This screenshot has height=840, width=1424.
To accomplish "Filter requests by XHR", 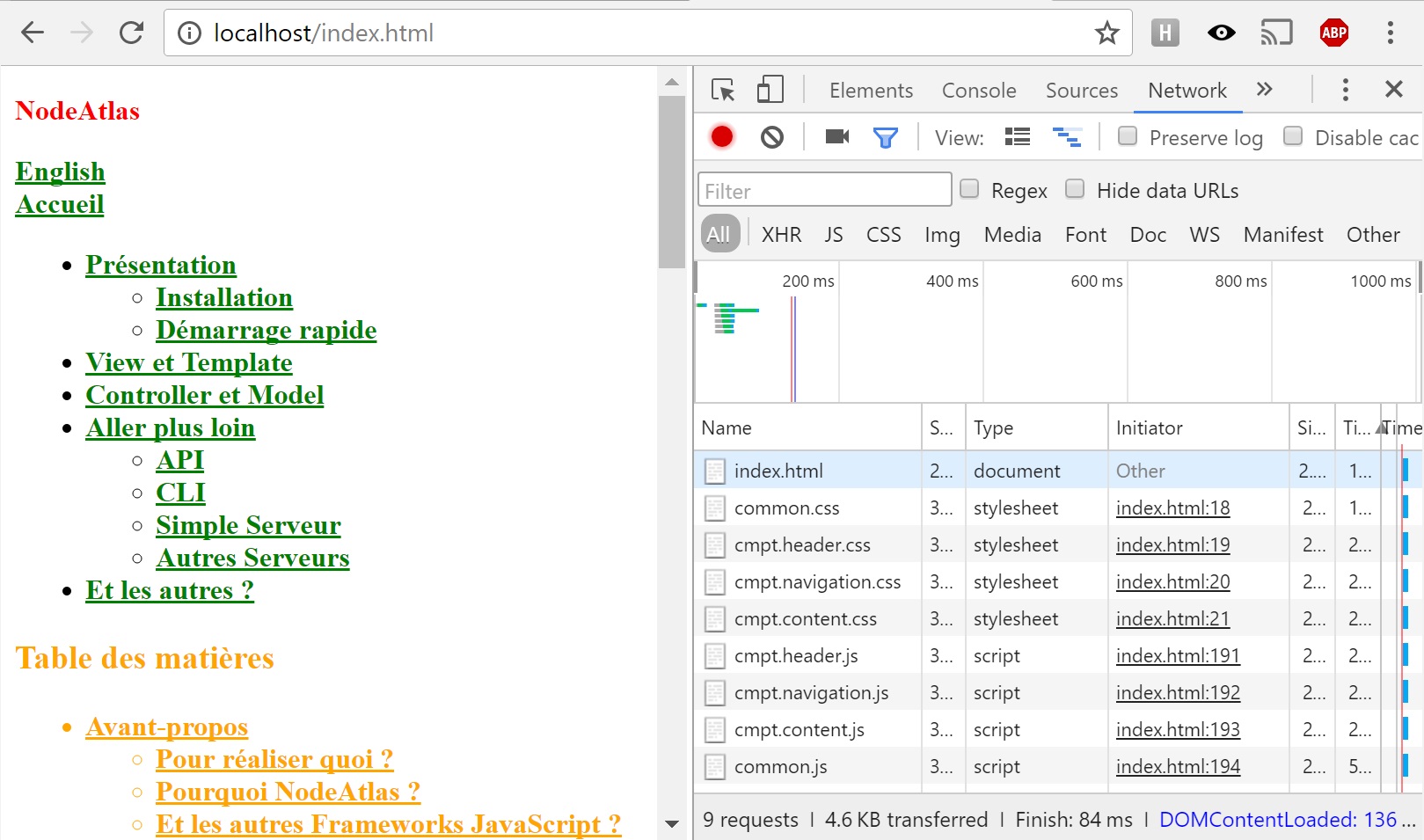I will click(x=781, y=235).
